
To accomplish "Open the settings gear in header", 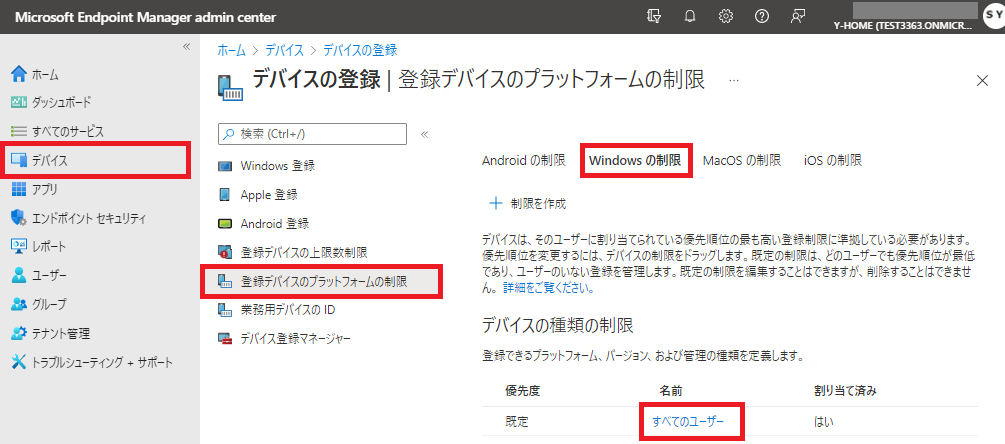I will tap(726, 17).
